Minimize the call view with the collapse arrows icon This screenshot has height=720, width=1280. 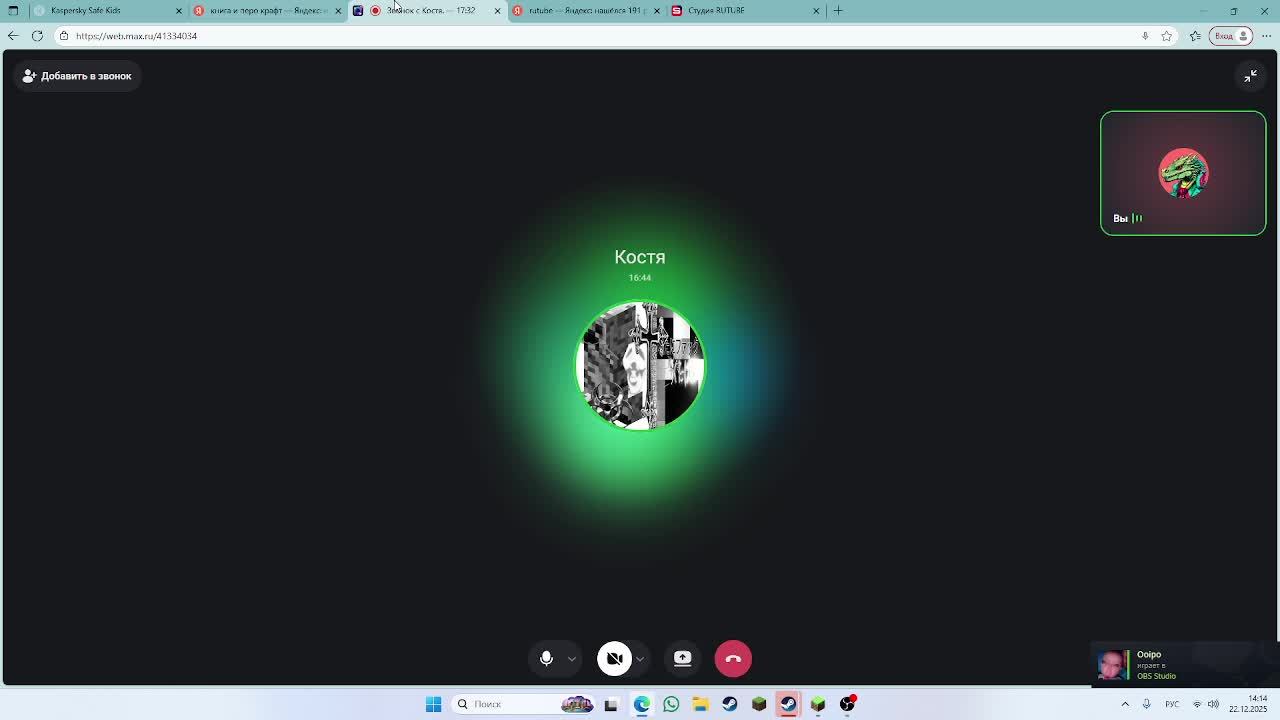pyautogui.click(x=1250, y=76)
